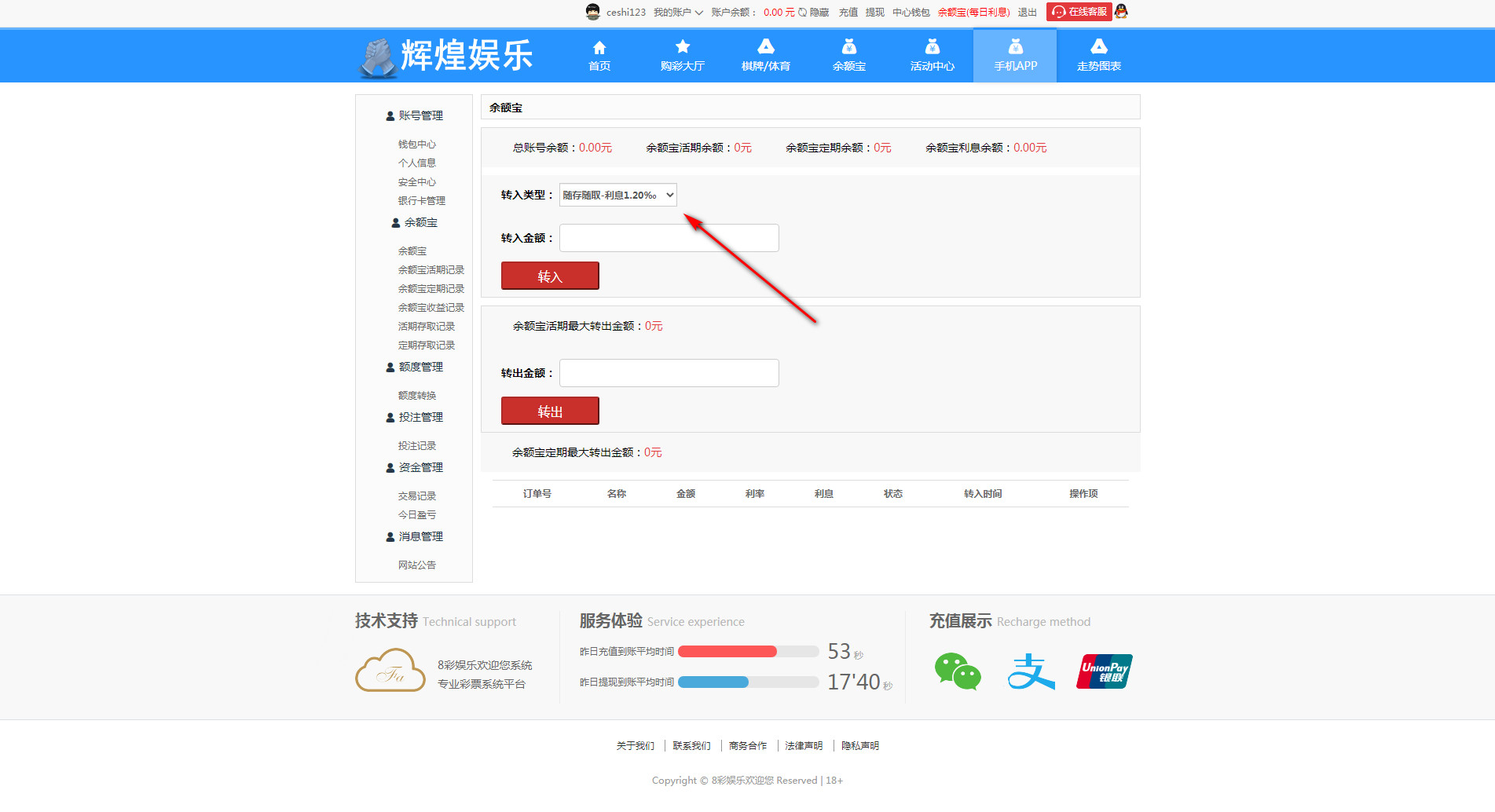Click the QQ penguin icon at top

(x=1121, y=12)
